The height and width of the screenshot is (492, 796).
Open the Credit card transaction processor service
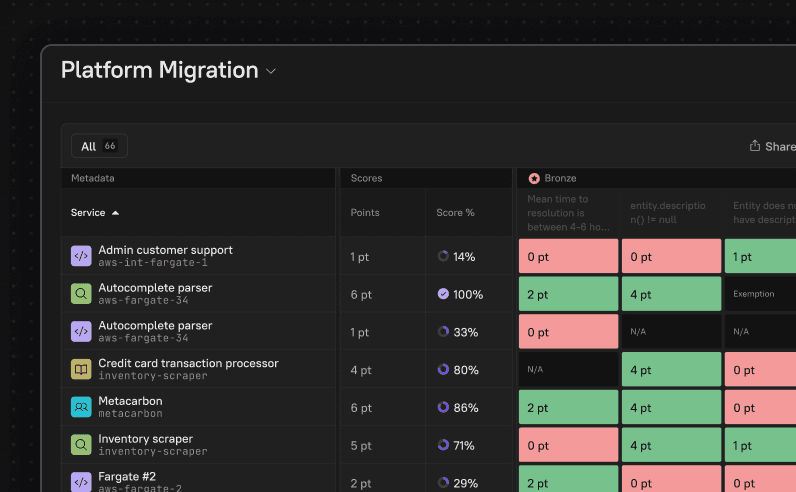coord(188,363)
